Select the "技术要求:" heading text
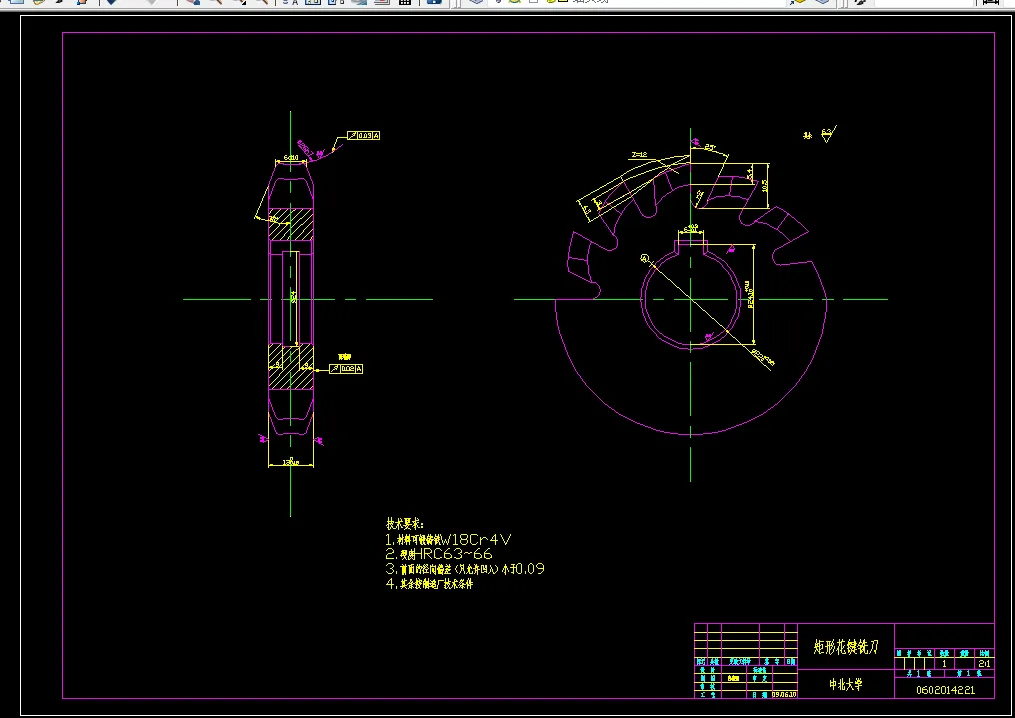The image size is (1015, 718). coord(405,524)
